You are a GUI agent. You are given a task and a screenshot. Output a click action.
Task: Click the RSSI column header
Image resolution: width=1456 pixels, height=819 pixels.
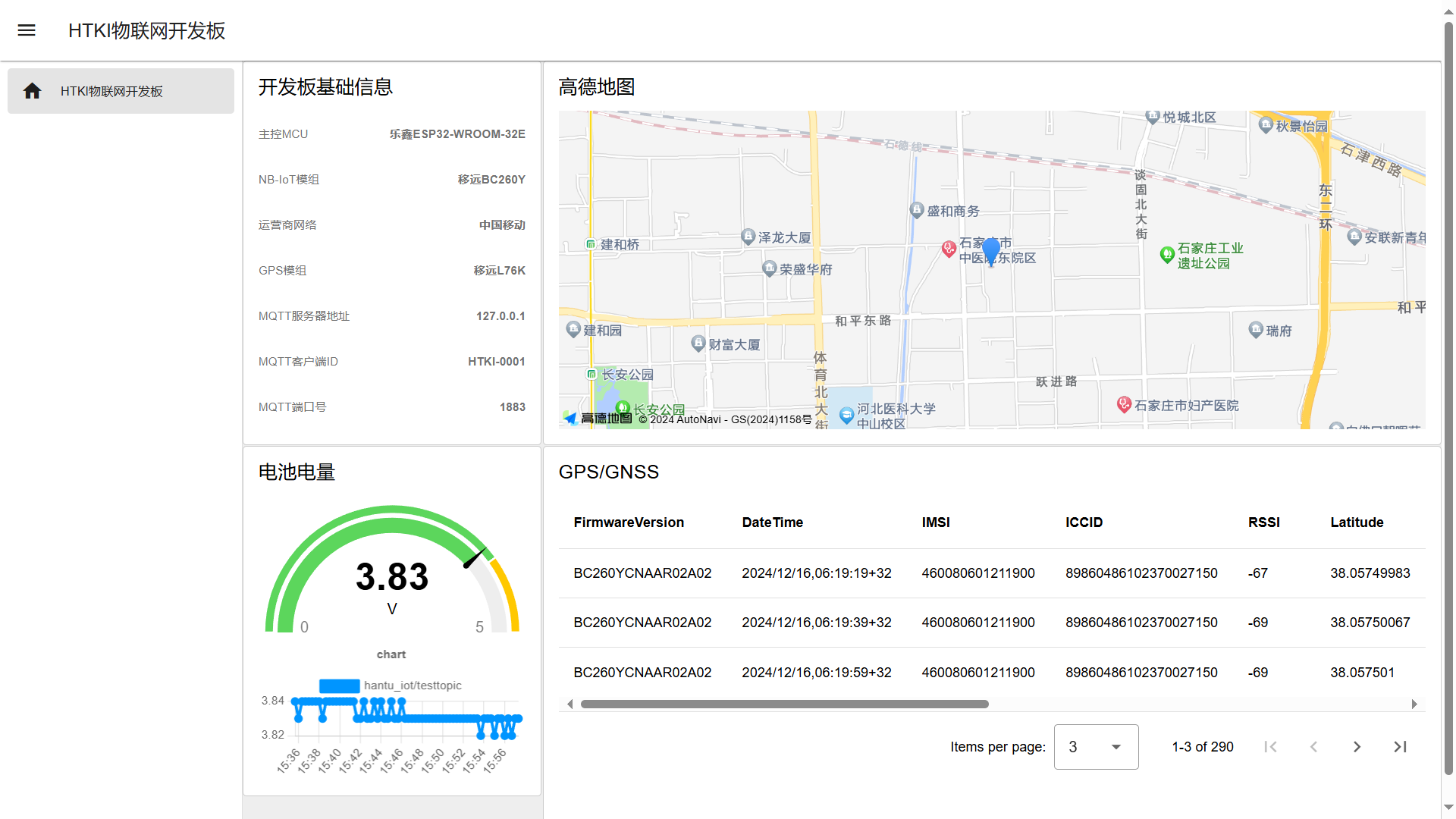click(x=1263, y=522)
